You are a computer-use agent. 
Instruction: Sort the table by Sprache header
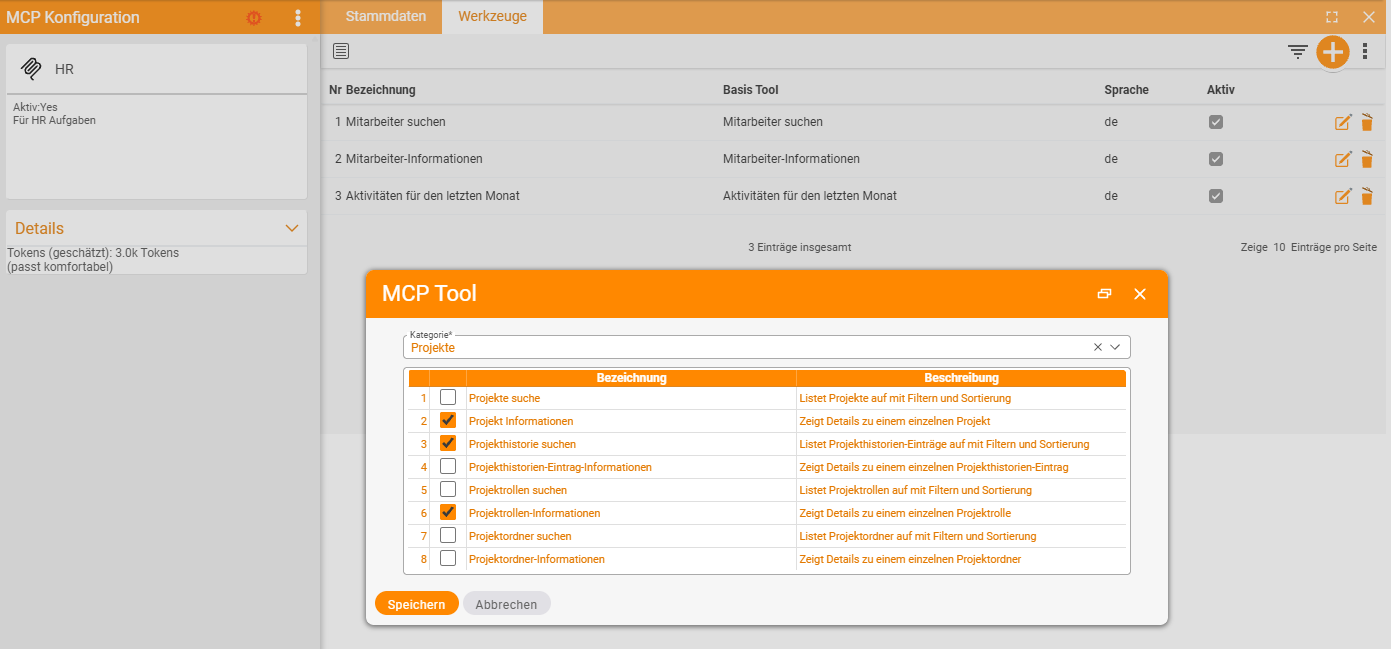pyautogui.click(x=1127, y=90)
